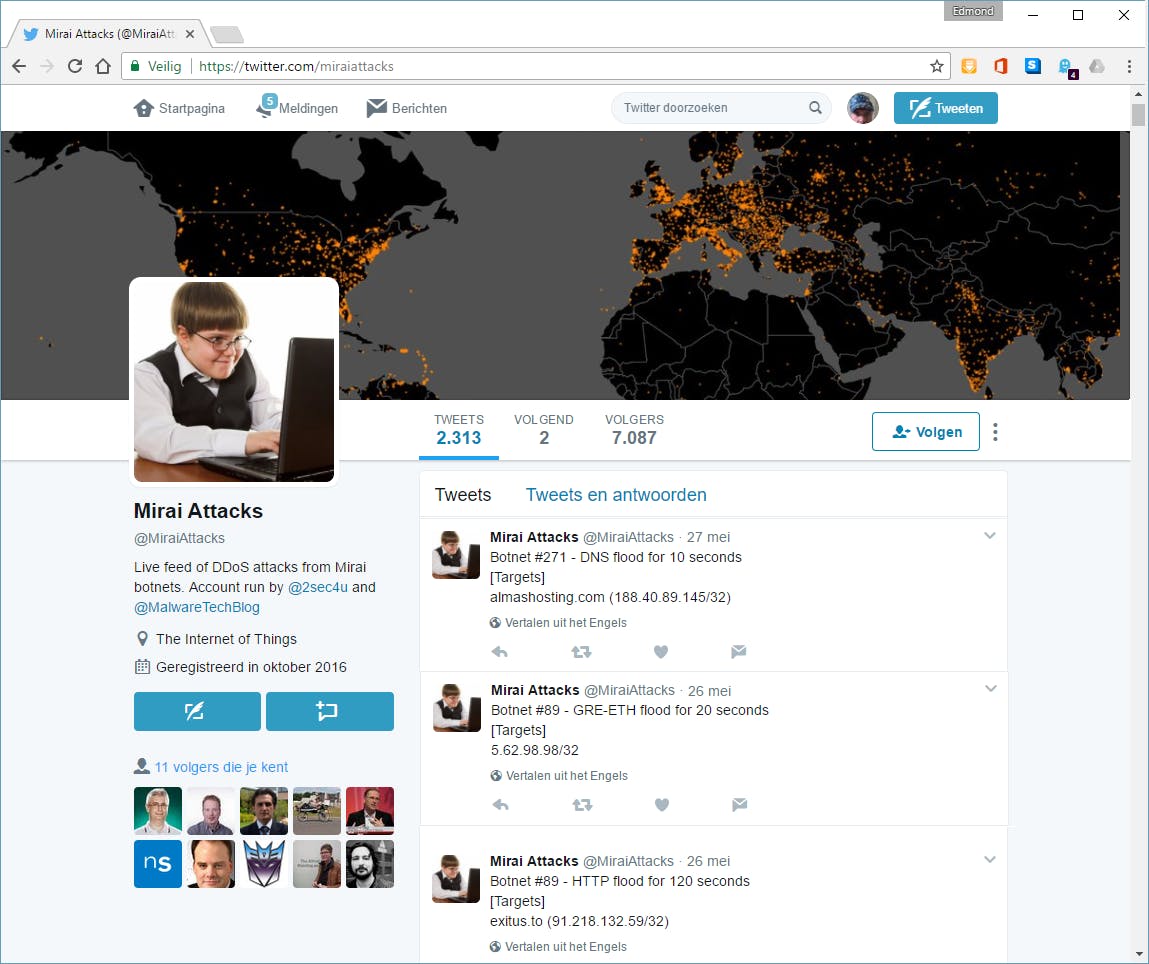The width and height of the screenshot is (1149, 964).
Task: Reply to the GRE-ETH flood tweet
Action: [x=500, y=804]
